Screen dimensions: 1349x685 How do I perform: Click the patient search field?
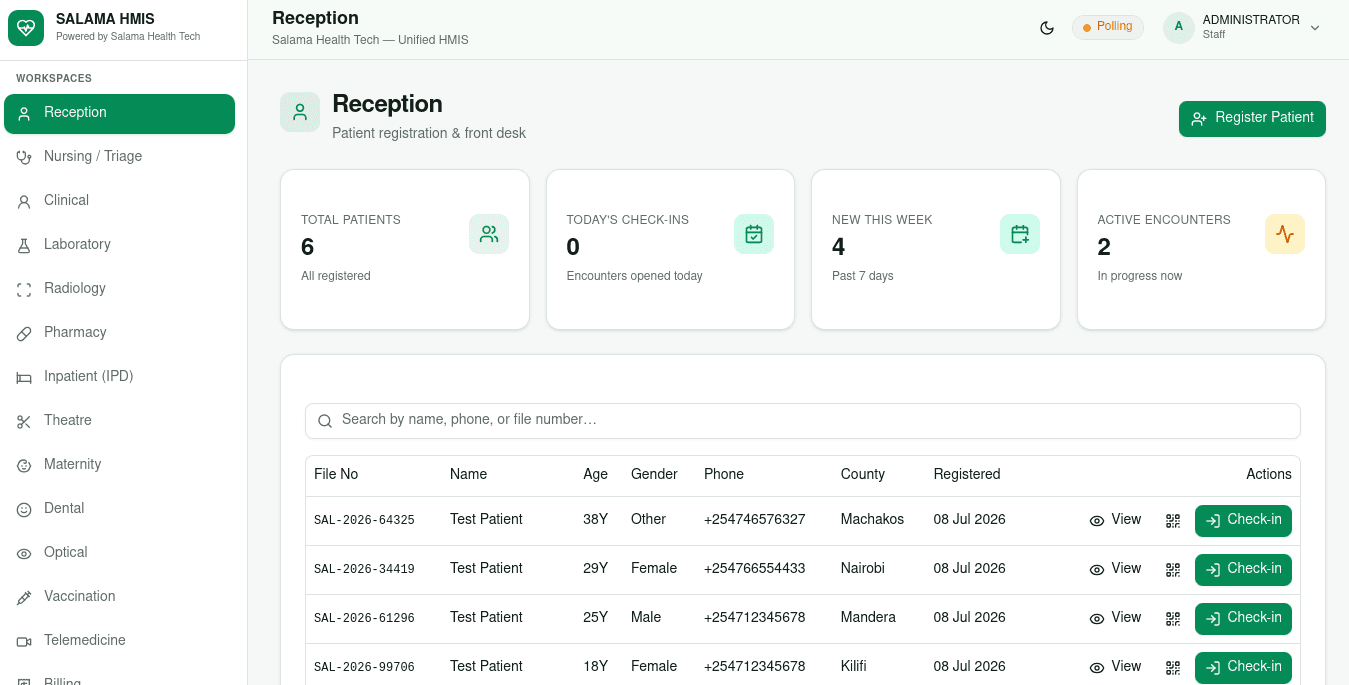[x=803, y=421]
